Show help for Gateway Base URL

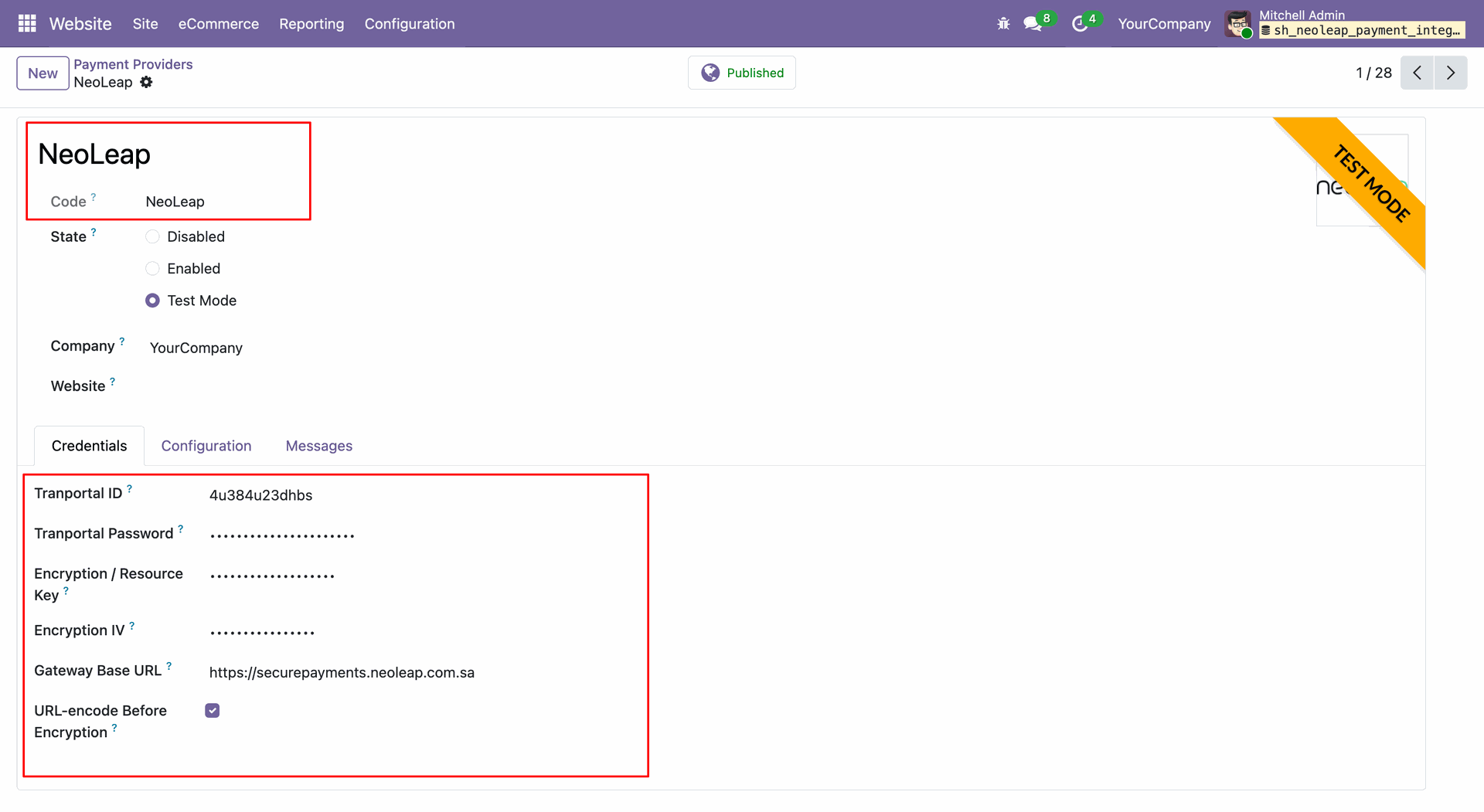pyautogui.click(x=169, y=665)
